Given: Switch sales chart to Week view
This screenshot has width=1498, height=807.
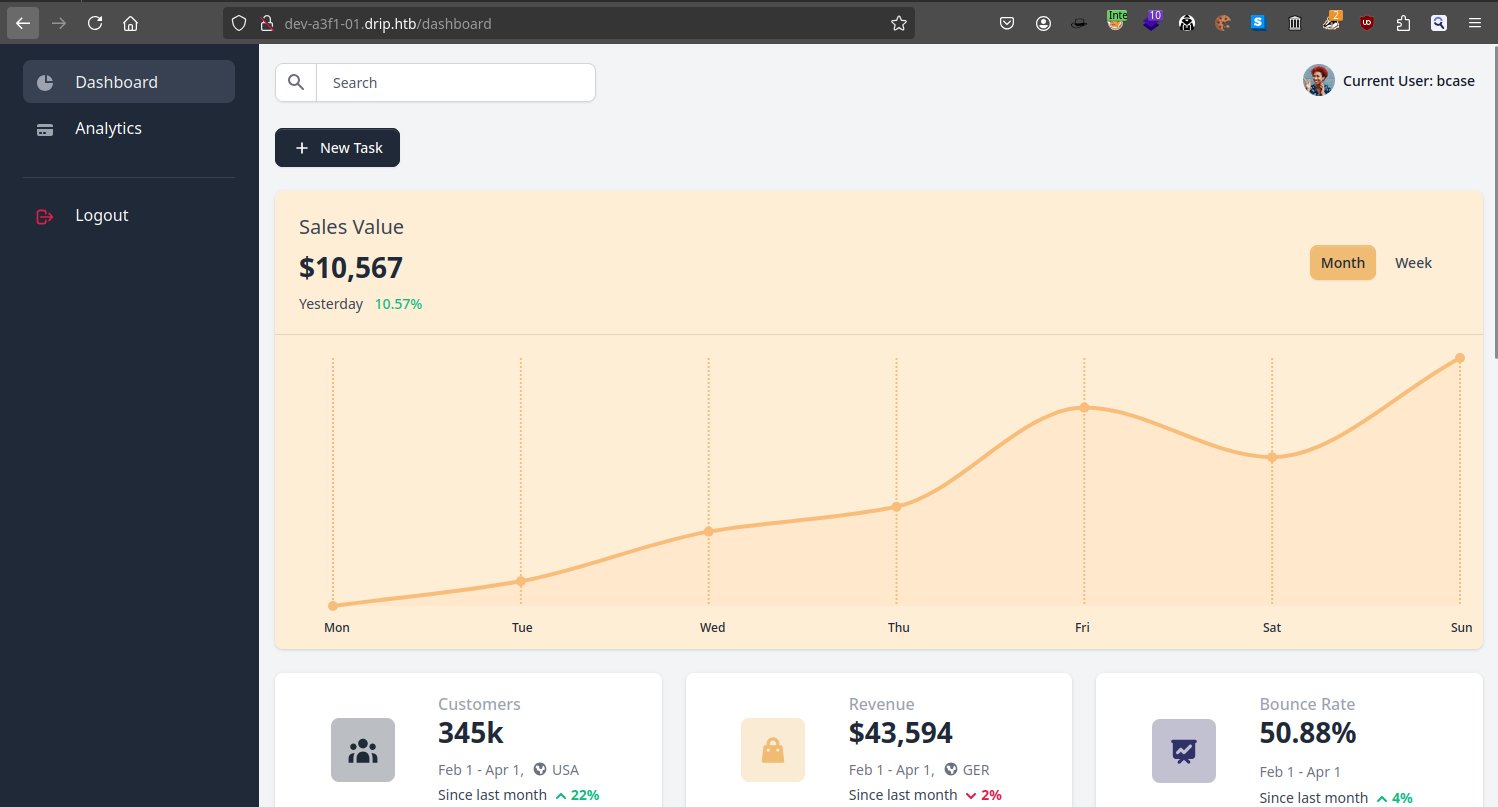Looking at the screenshot, I should 1413,263.
